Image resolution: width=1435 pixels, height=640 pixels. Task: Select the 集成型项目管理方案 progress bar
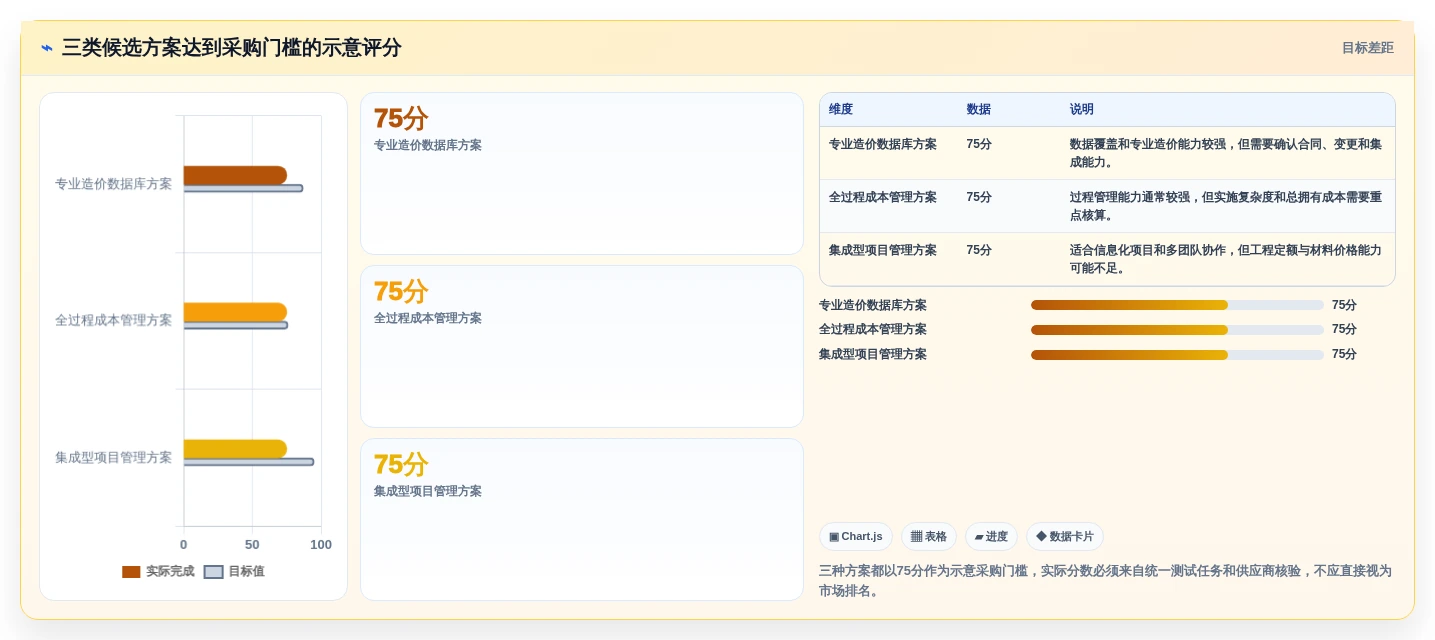1177,355
